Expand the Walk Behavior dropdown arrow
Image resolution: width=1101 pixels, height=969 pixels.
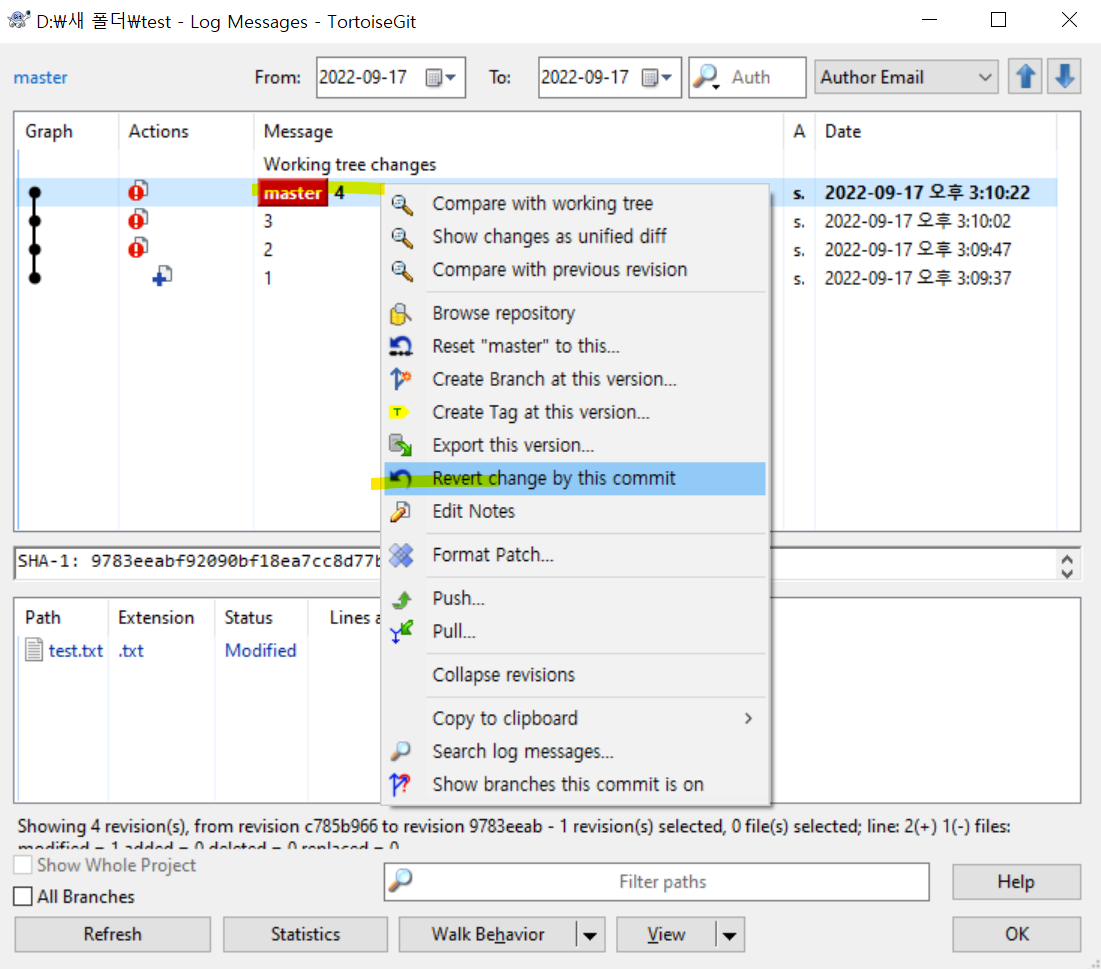[590, 935]
